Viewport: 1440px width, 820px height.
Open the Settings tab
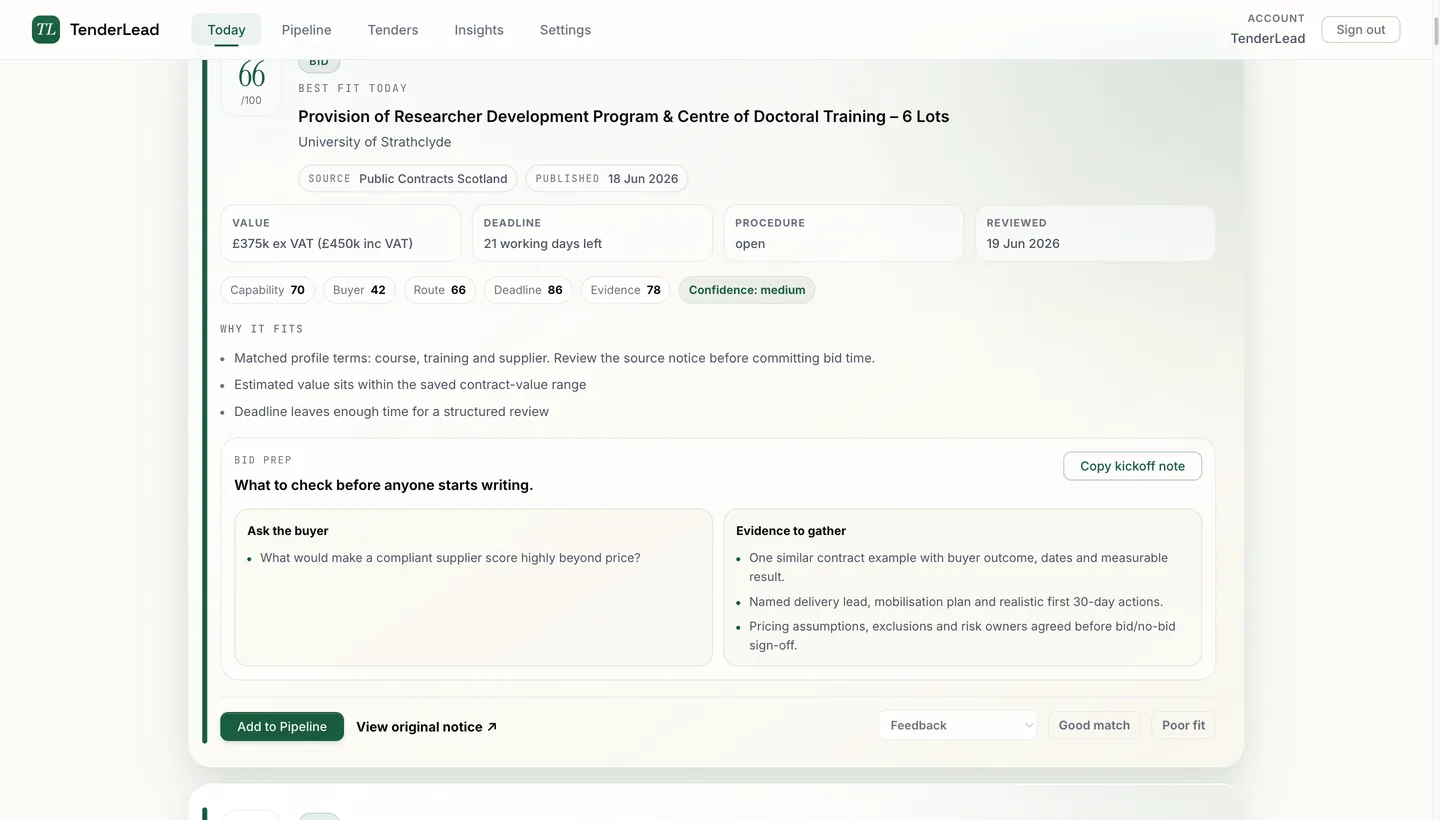click(565, 30)
